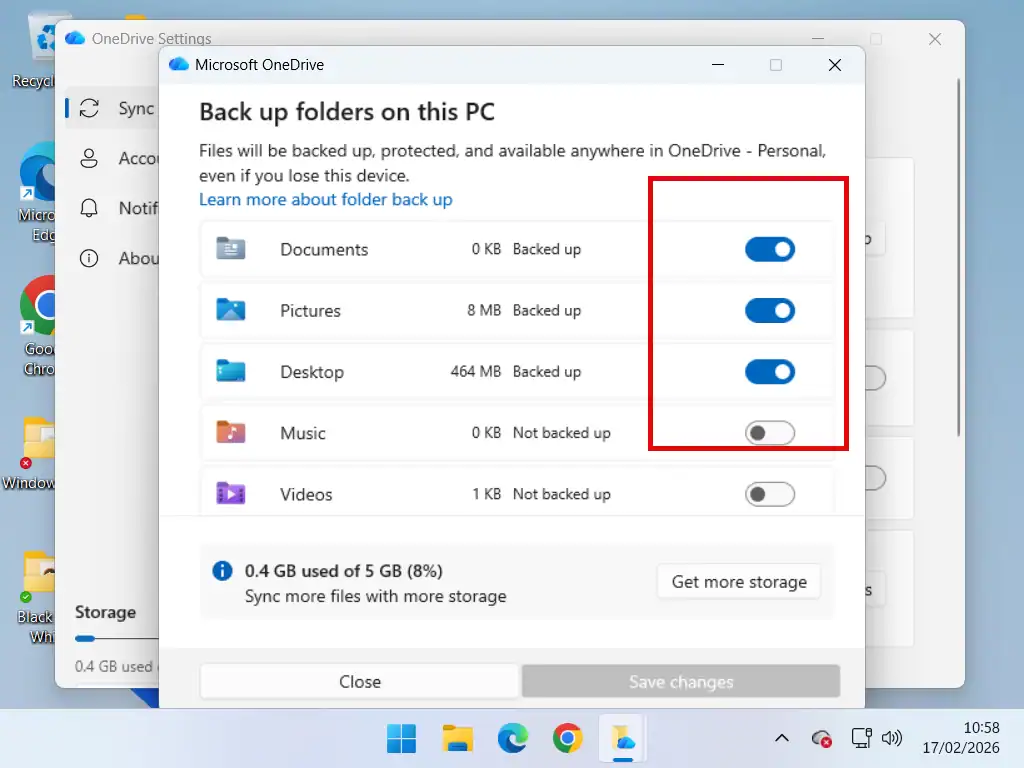Viewport: 1024px width, 768px height.
Task: Switch to the Account section in OneDrive settings
Action: [x=89, y=158]
